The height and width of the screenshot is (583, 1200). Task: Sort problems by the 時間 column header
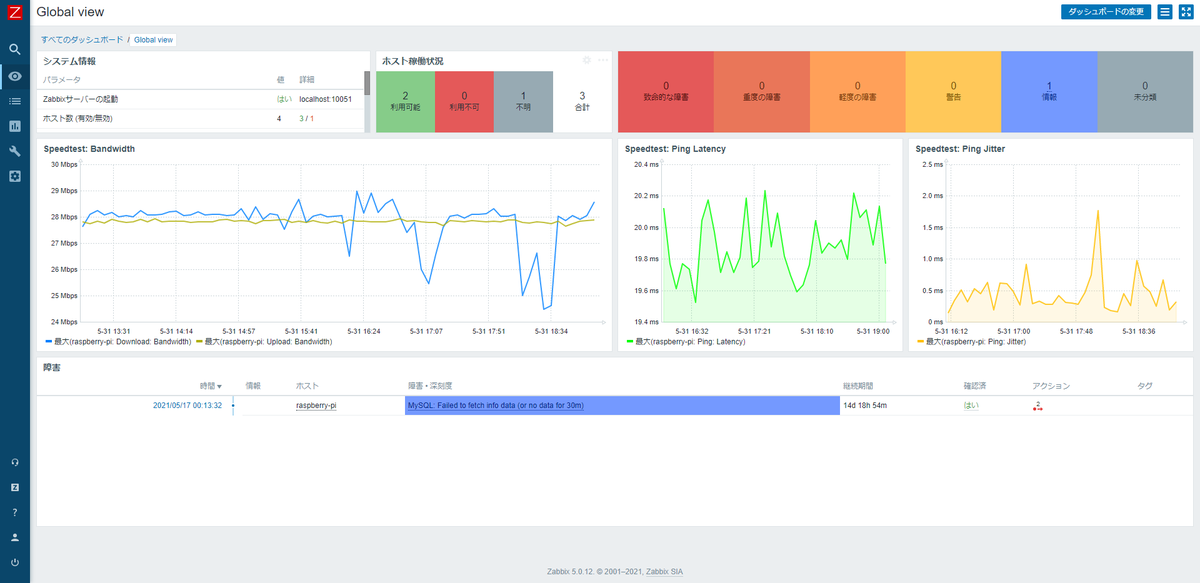pyautogui.click(x=210, y=385)
